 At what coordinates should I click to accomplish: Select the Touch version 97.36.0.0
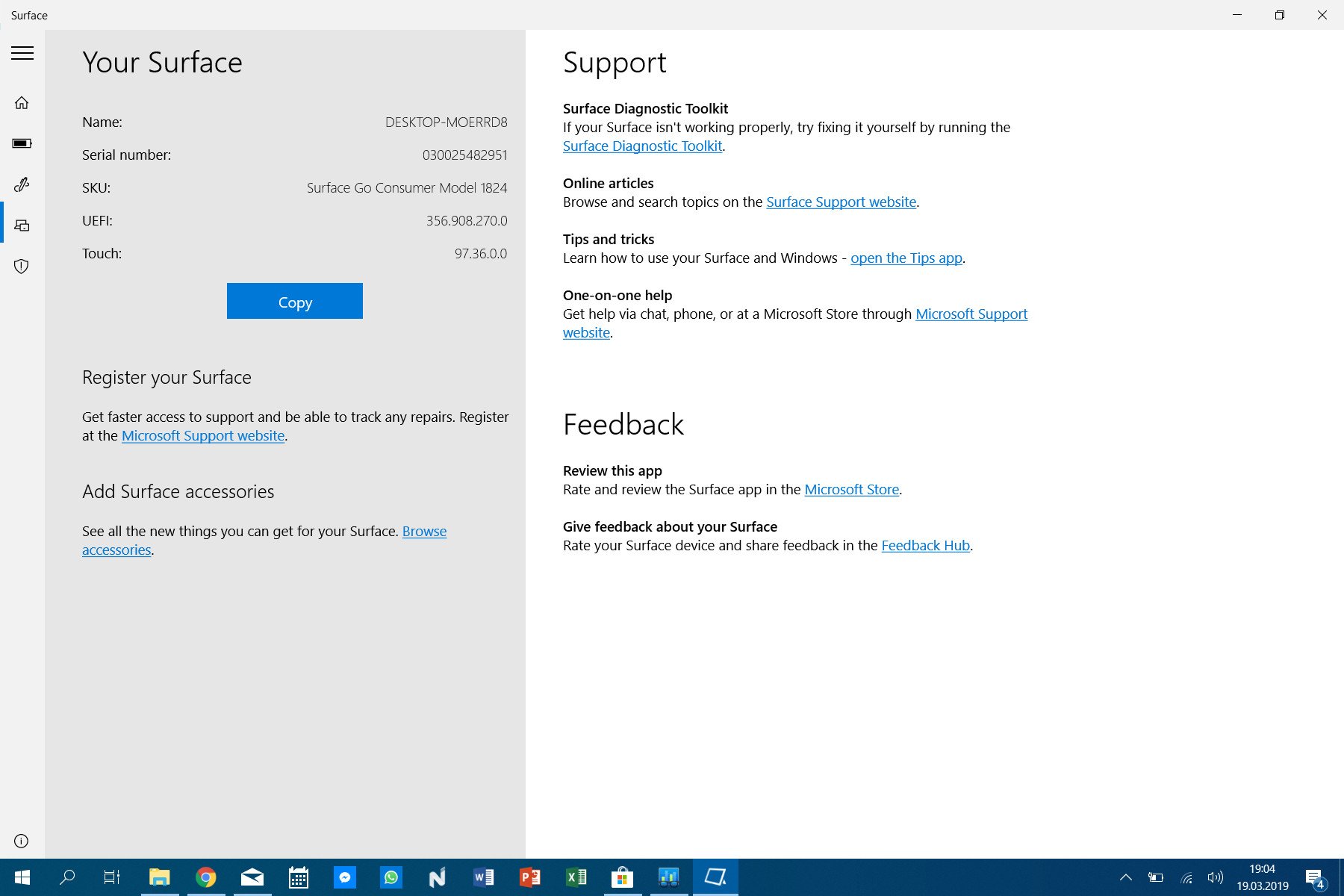[x=481, y=254]
